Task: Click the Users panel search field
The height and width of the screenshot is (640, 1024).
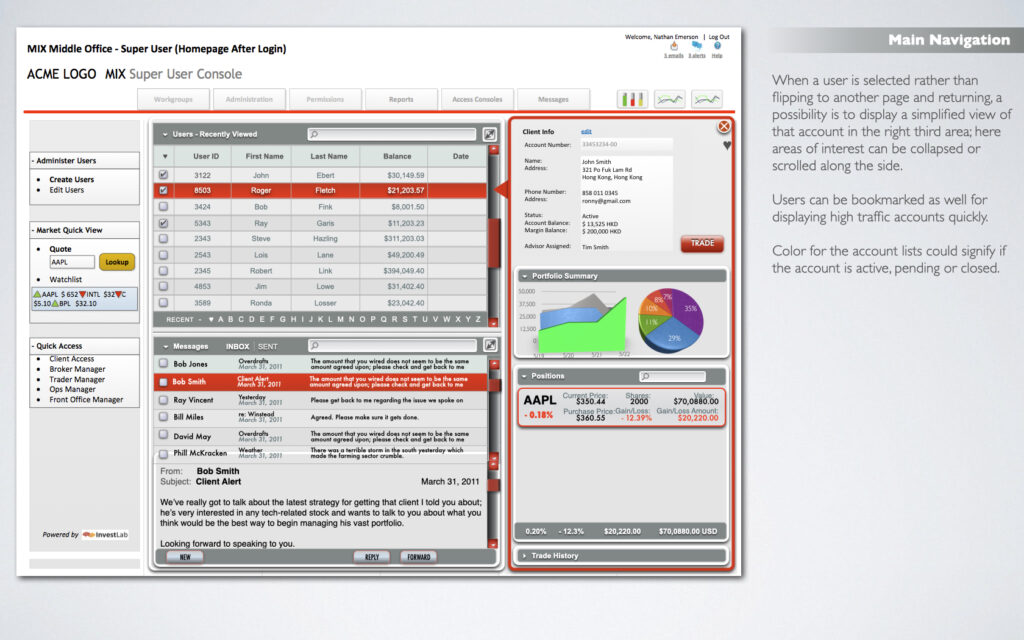Action: click(x=392, y=134)
